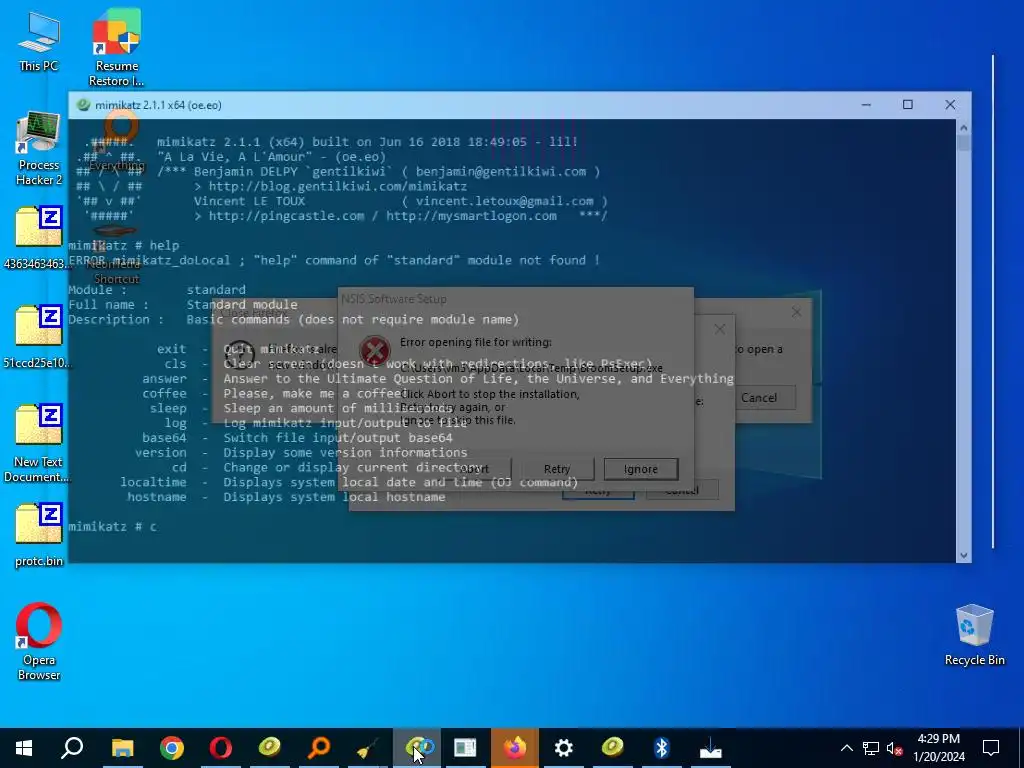Screen dimensions: 1024x768
Task: Click Ignore in the NSIS Software Setup dialog
Action: (x=641, y=469)
